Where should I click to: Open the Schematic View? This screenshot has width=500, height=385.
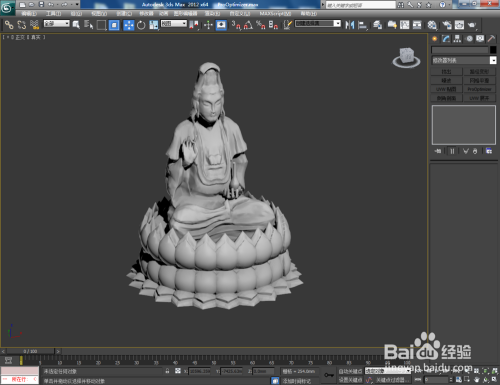pos(417,25)
